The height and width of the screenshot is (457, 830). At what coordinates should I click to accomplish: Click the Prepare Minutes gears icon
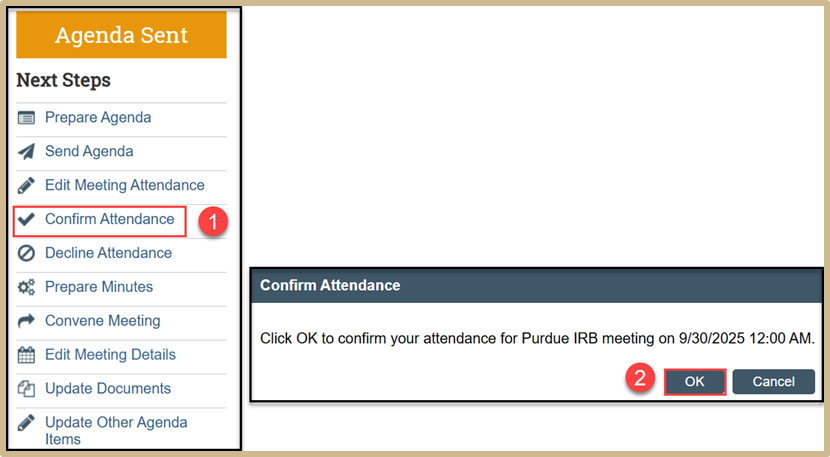pos(27,287)
